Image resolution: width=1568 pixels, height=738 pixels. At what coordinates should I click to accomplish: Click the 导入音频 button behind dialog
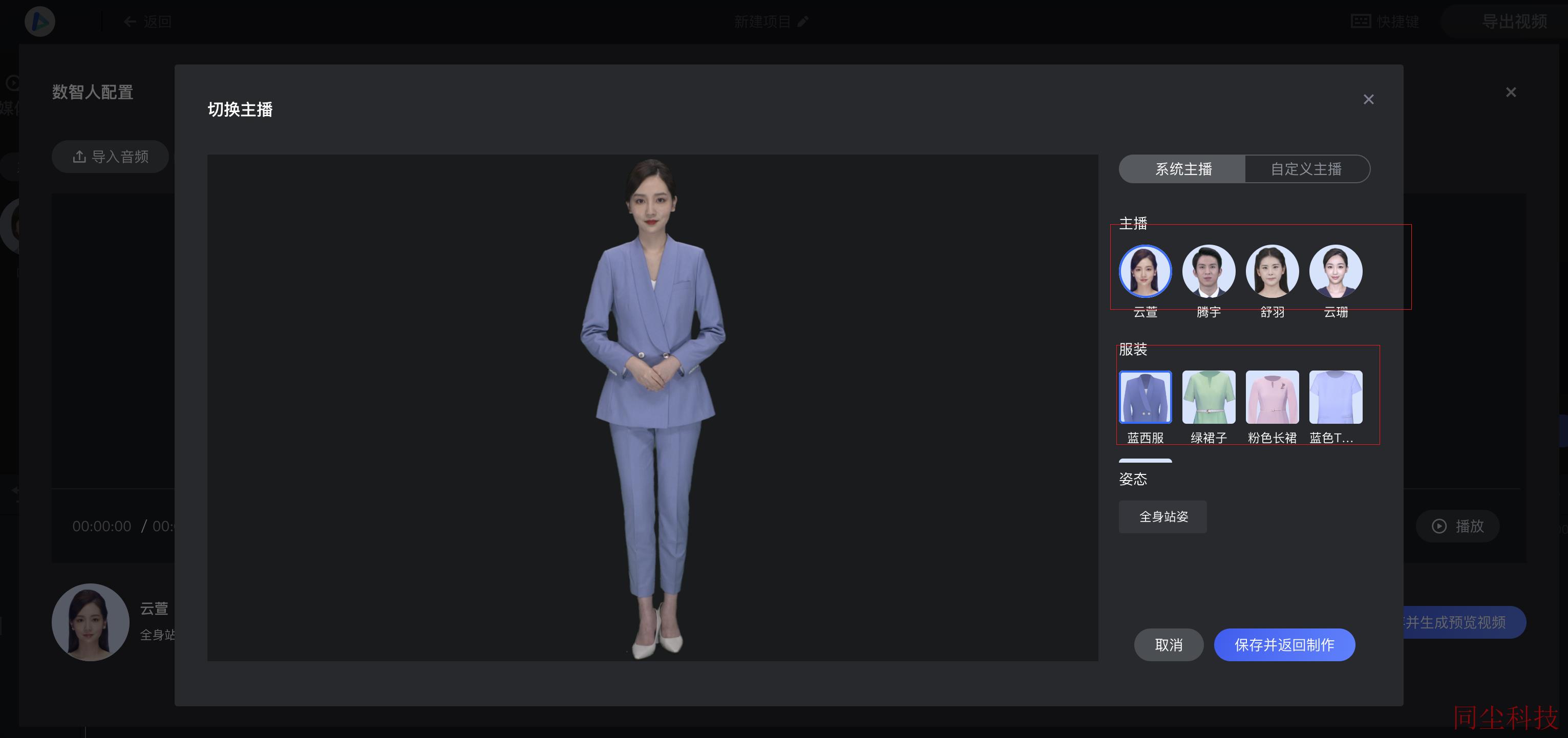click(110, 157)
